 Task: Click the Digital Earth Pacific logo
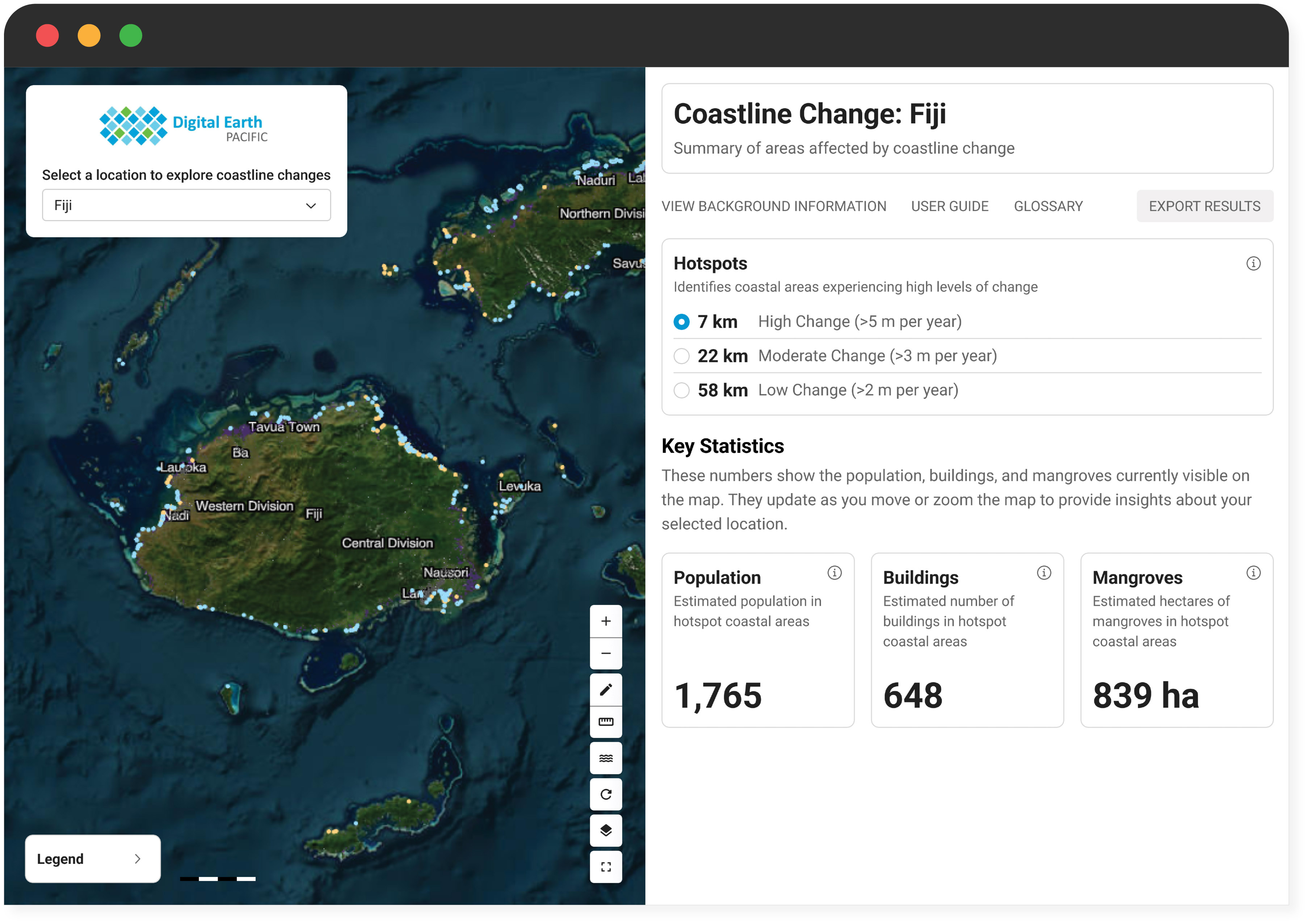click(x=184, y=126)
